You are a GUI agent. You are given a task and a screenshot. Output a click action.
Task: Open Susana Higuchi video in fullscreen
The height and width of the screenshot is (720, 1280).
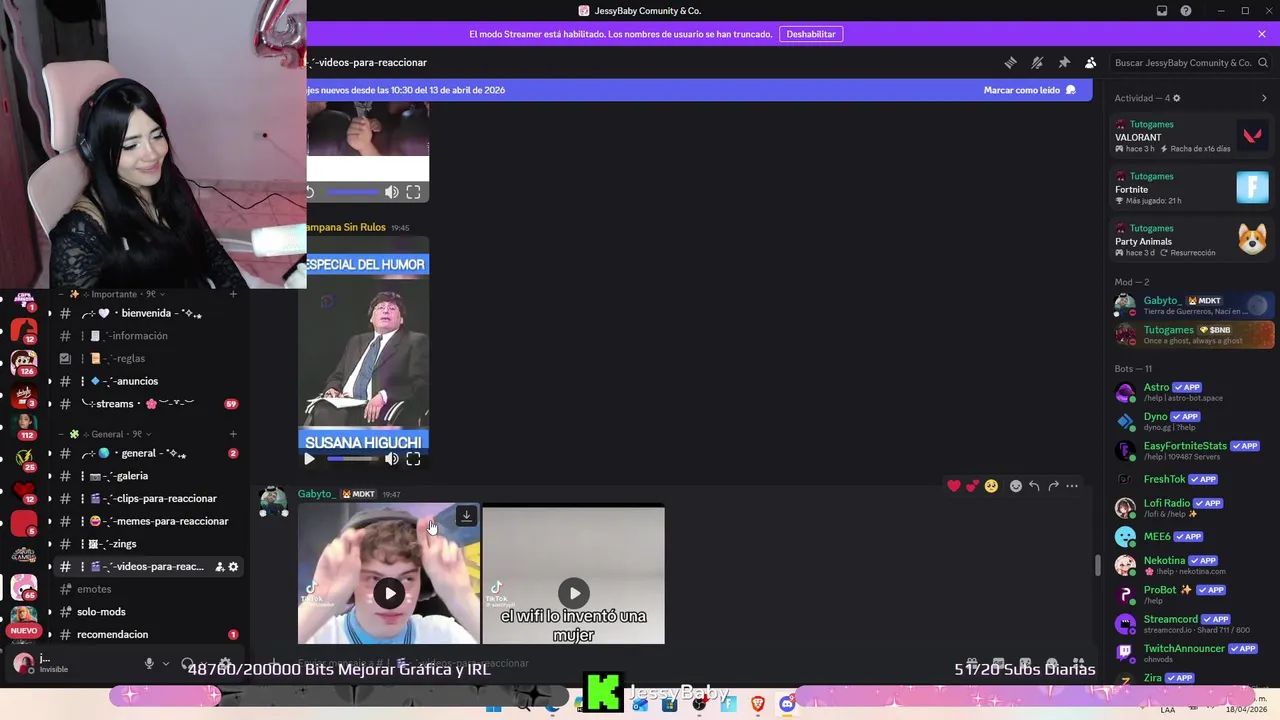point(413,459)
